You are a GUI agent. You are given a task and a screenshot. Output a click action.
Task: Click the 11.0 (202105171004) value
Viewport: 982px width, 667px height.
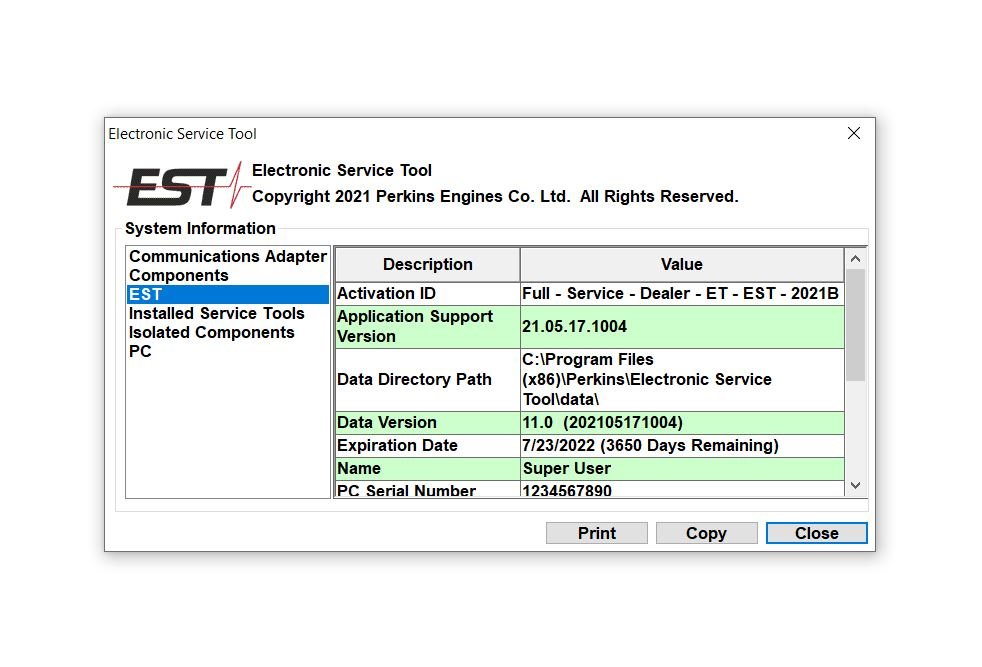click(682, 423)
